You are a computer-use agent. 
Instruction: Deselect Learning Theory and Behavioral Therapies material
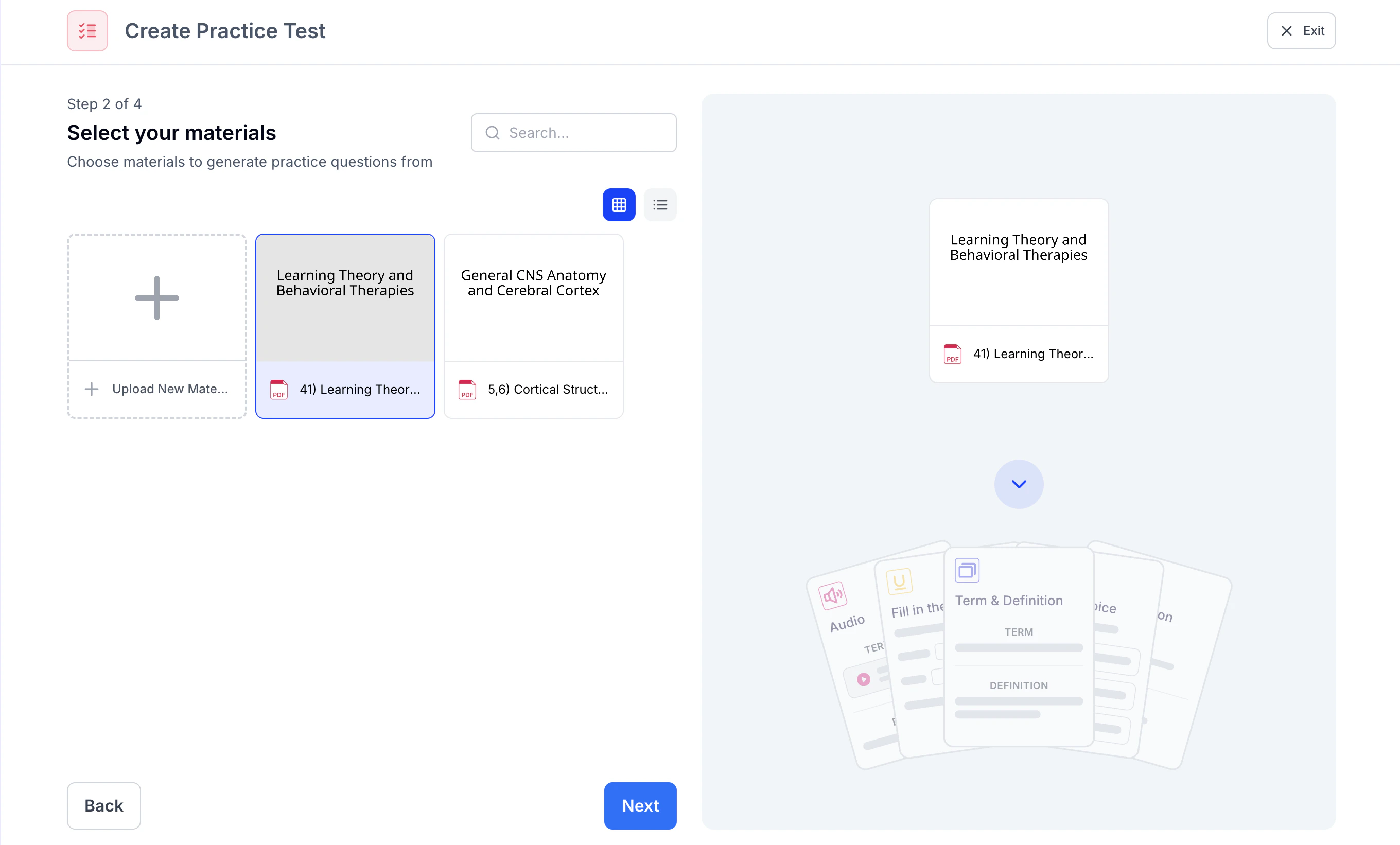tap(345, 298)
